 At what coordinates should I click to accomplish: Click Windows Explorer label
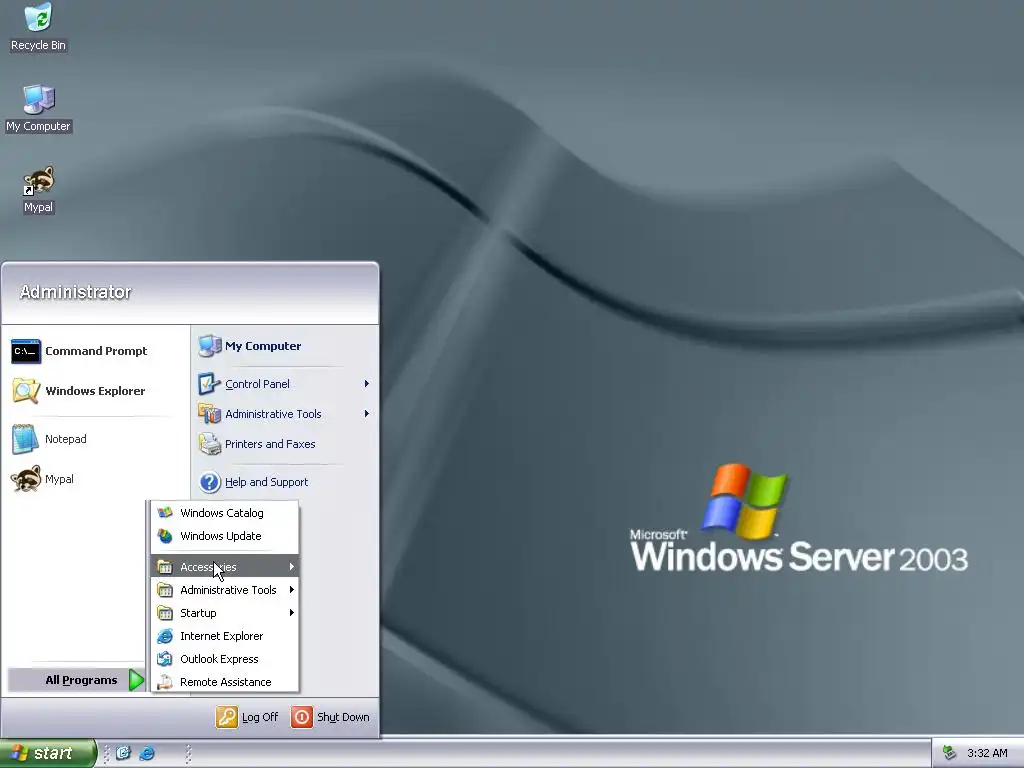click(x=95, y=391)
